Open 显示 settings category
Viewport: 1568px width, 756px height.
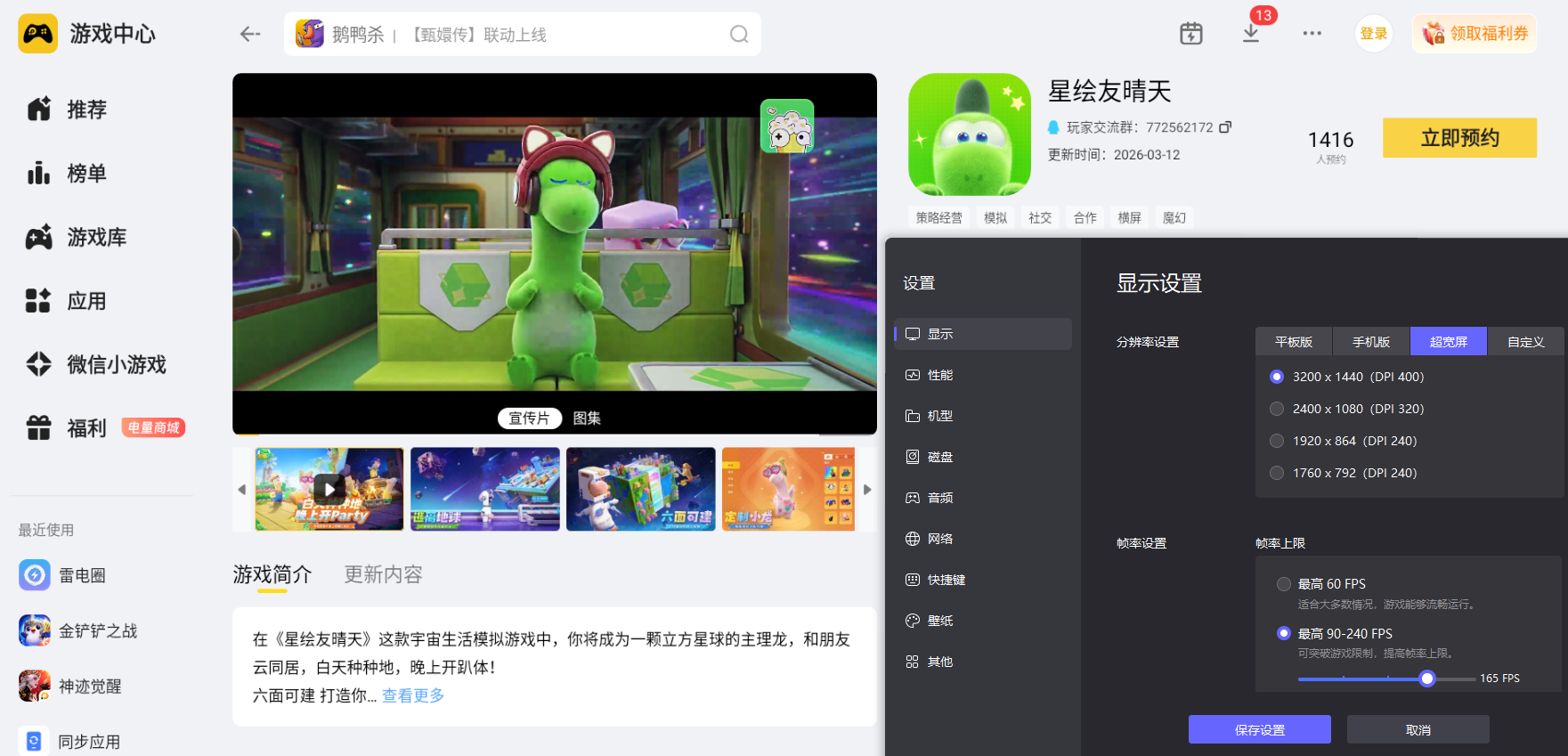(x=983, y=334)
